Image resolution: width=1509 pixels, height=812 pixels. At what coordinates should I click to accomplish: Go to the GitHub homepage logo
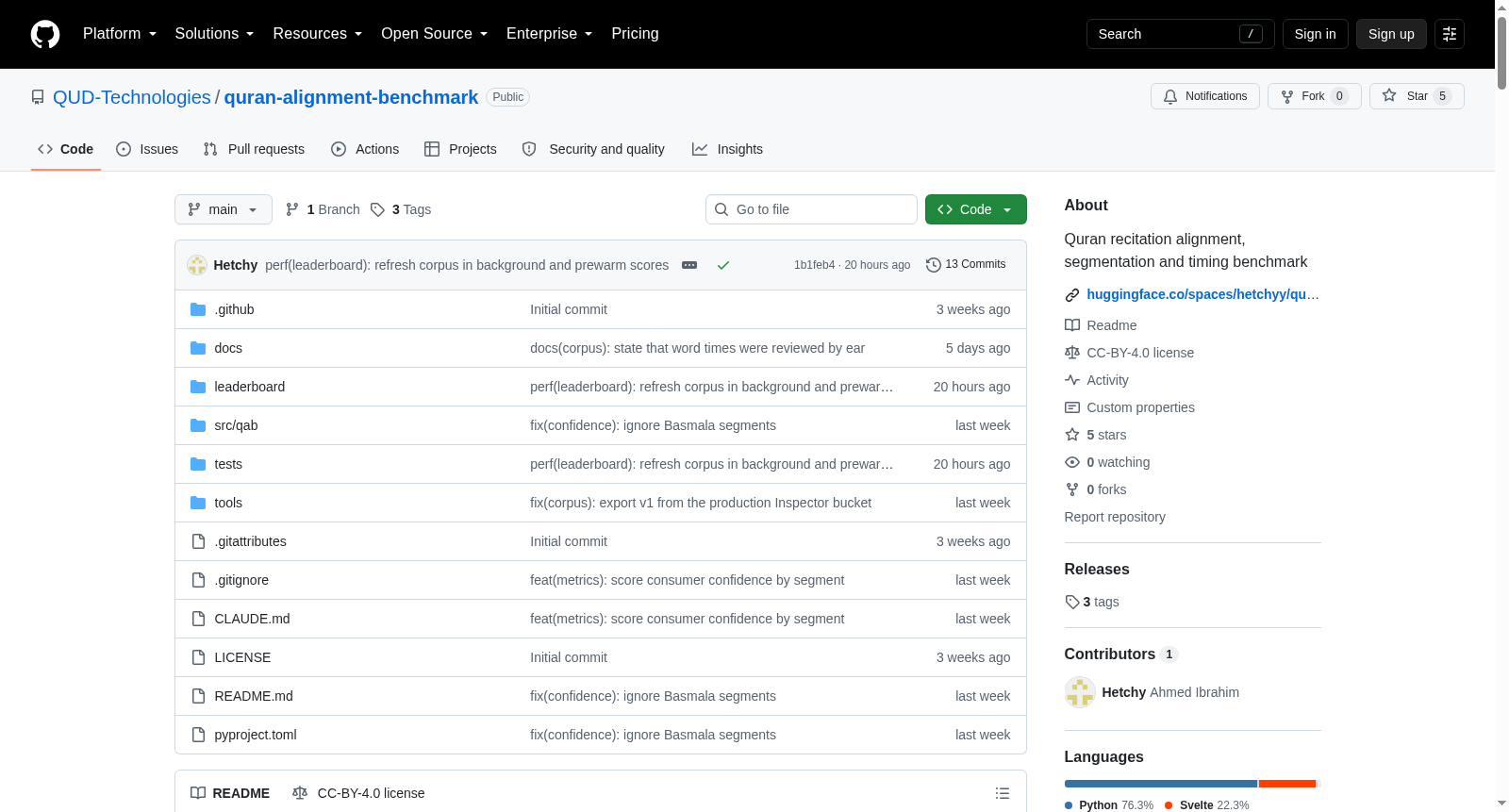(45, 34)
